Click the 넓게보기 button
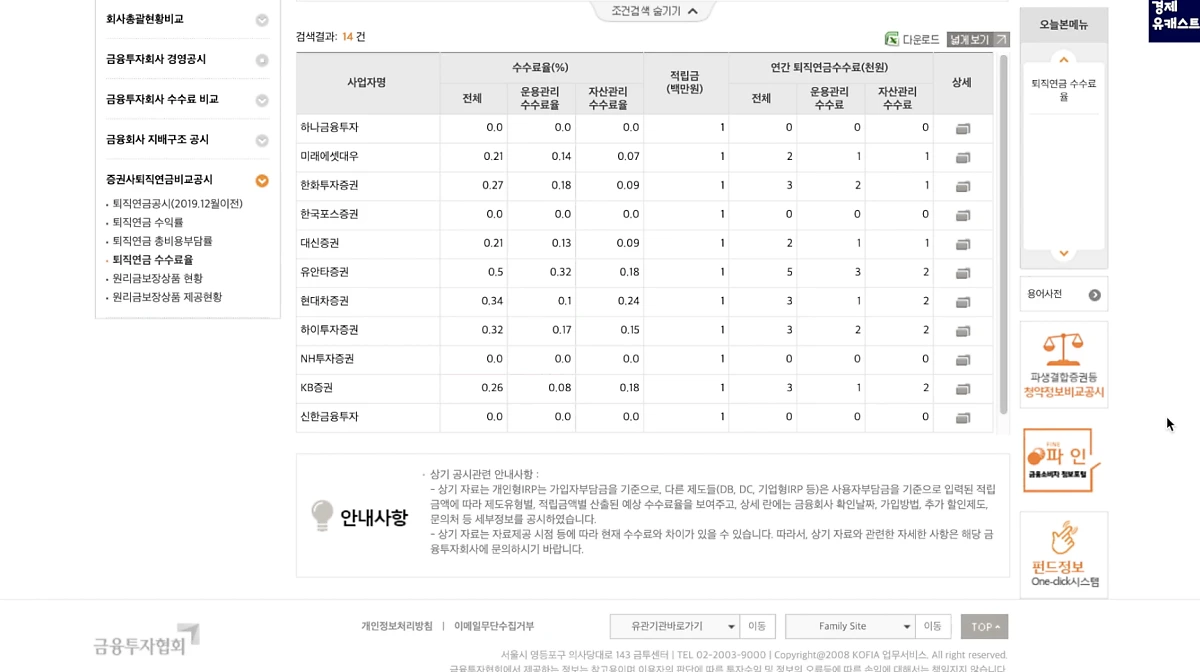Viewport: 1200px width, 672px height. coord(978,40)
